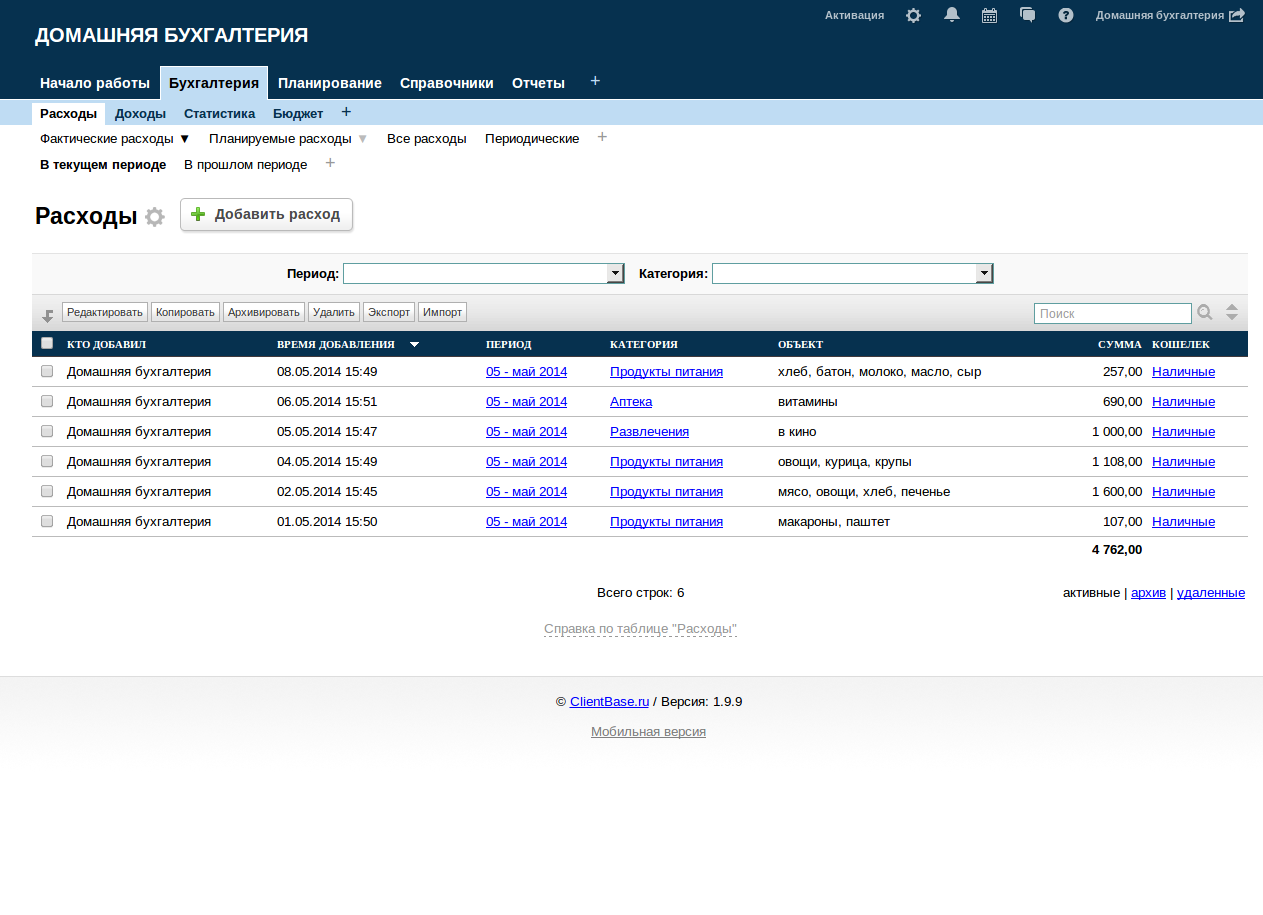1263x915 pixels.
Task: Click the help question mark icon
Action: click(x=1066, y=16)
